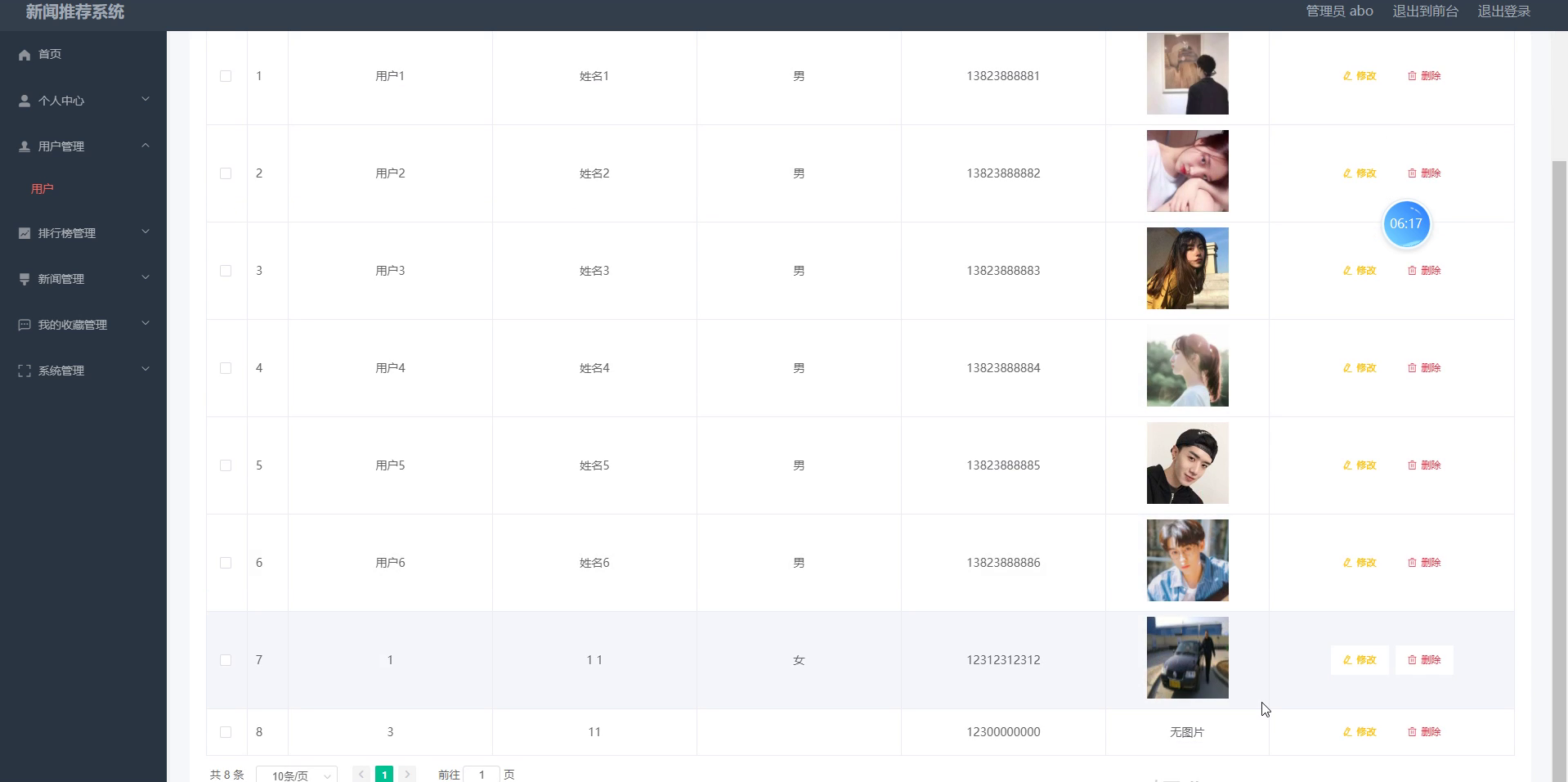Open car photo thumbnail in row 7
The width and height of the screenshot is (1568, 782).
[x=1188, y=658]
